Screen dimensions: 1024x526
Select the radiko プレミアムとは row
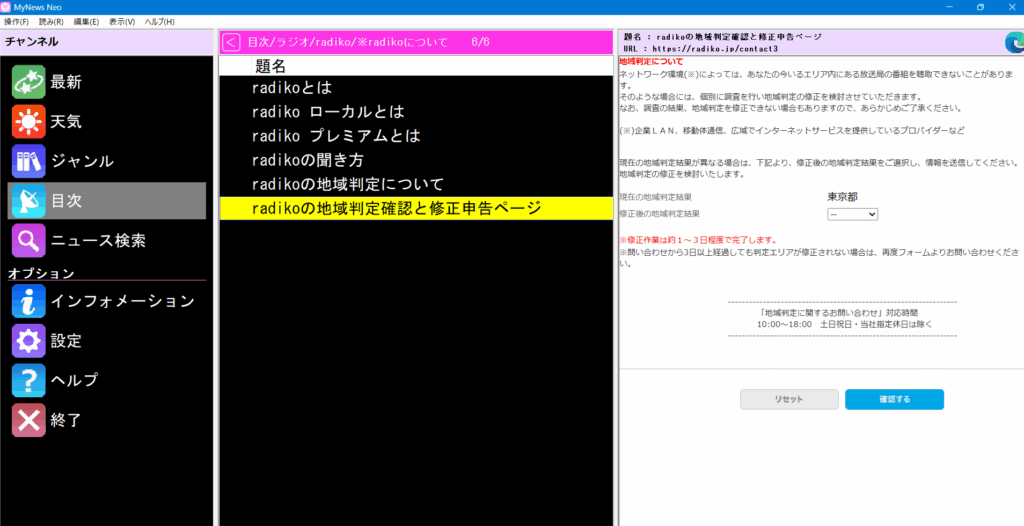(416, 136)
